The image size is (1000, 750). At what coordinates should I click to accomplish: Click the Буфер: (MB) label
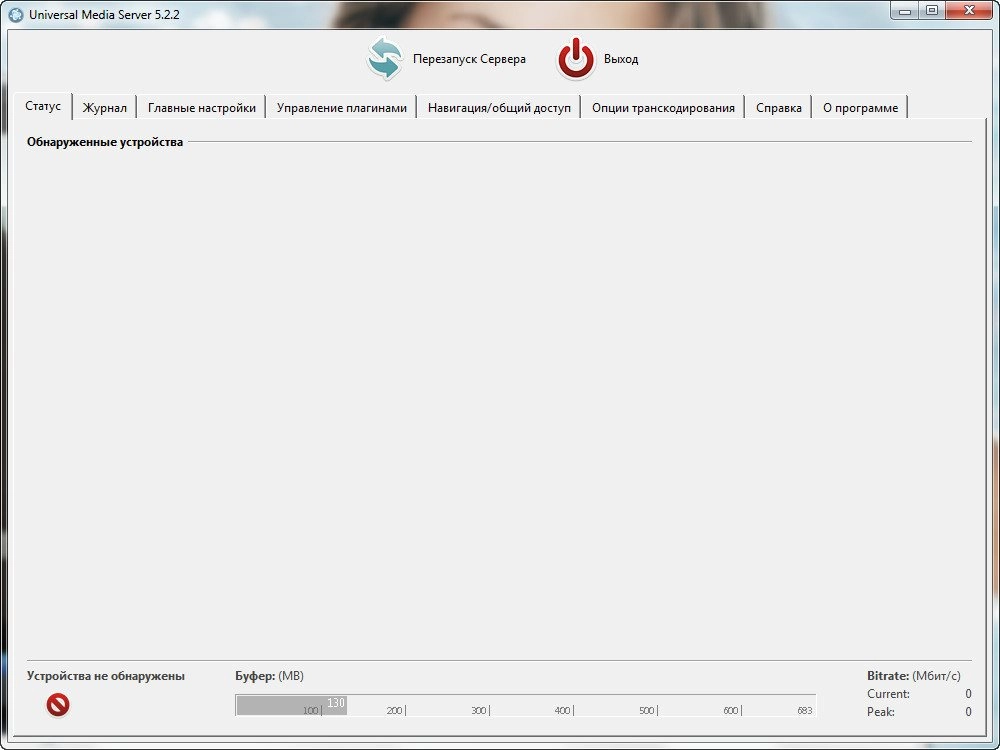click(269, 676)
